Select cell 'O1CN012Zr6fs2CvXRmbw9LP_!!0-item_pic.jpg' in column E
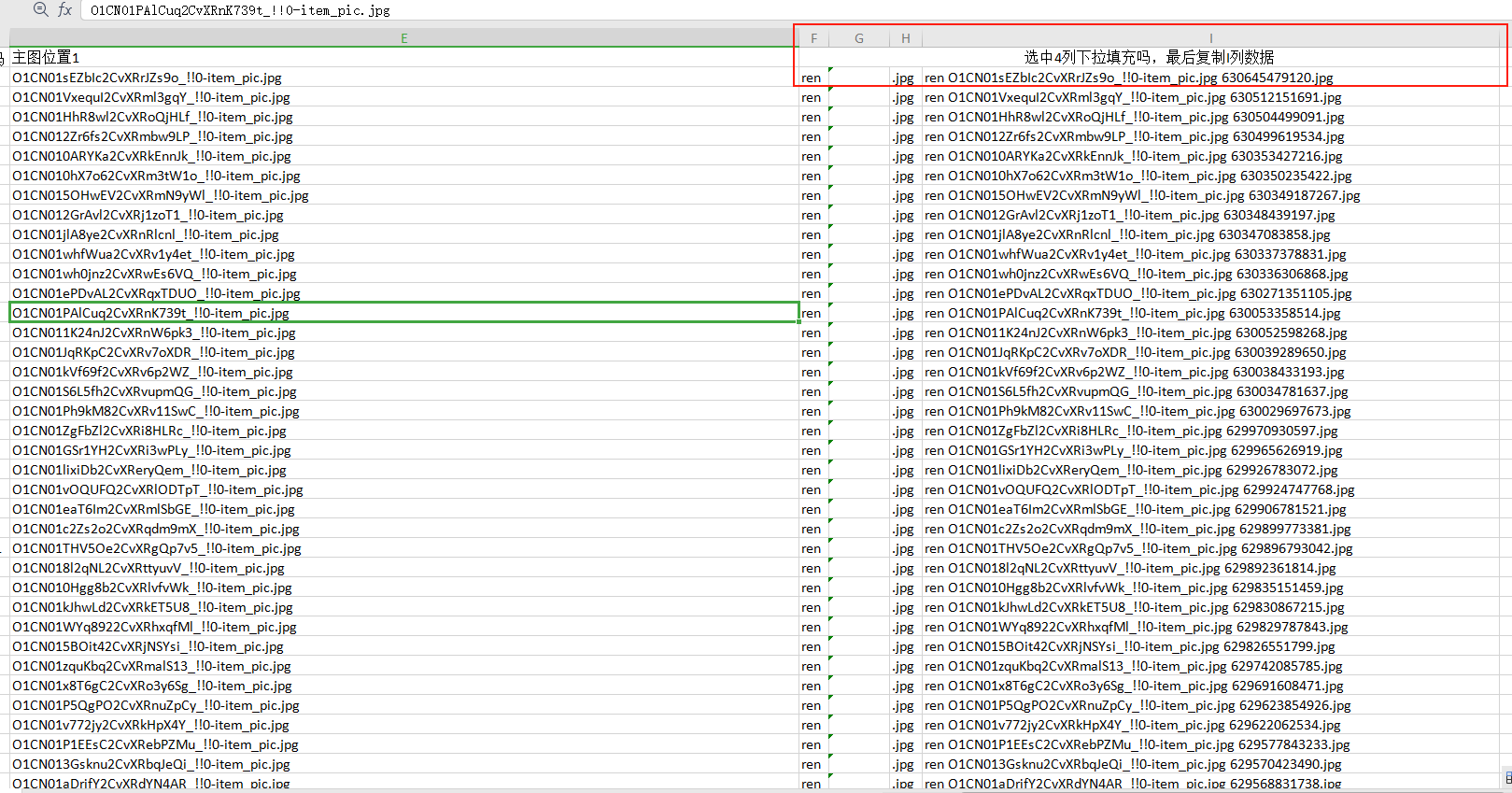 click(x=403, y=136)
